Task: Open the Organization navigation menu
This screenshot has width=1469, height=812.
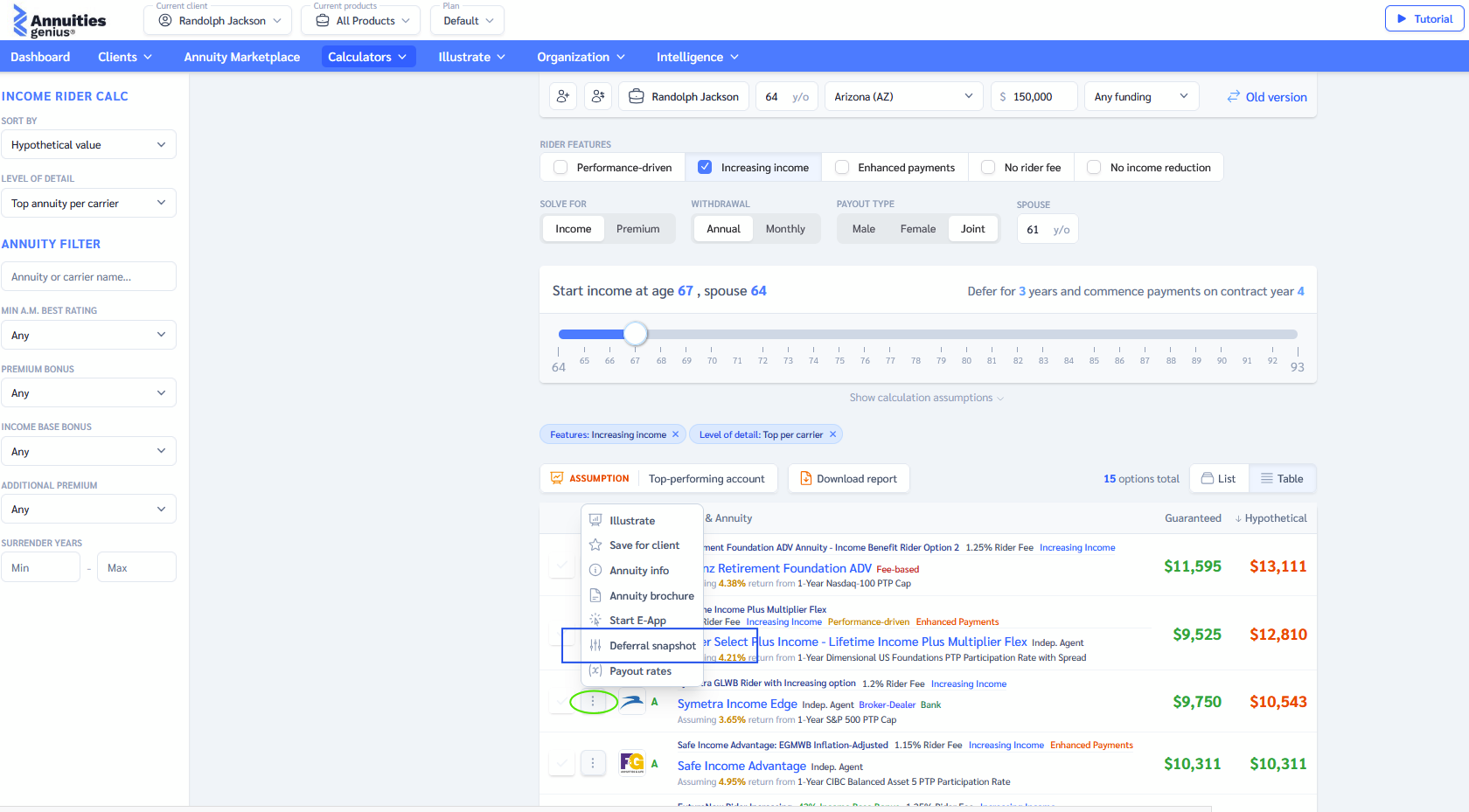Action: click(581, 57)
